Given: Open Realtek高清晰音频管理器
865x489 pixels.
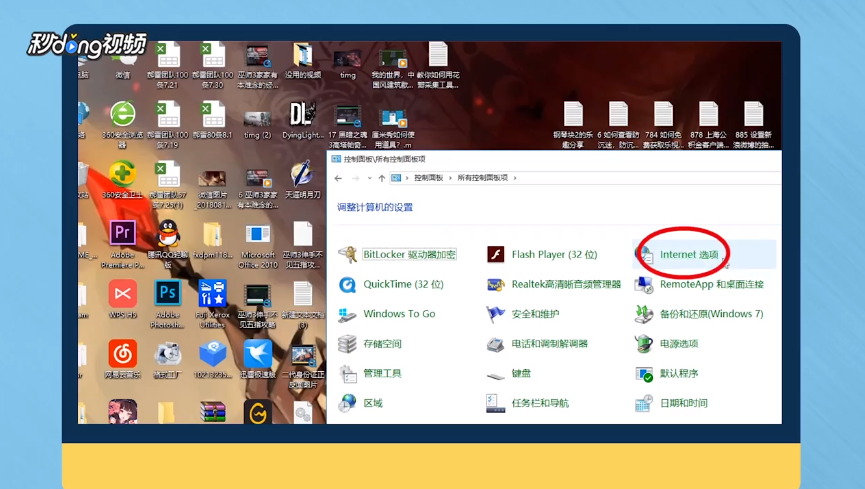Looking at the screenshot, I should click(566, 284).
